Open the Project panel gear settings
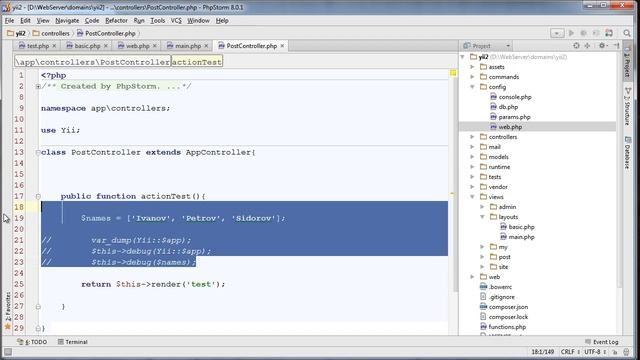This screenshot has height=360, width=640. [602, 46]
